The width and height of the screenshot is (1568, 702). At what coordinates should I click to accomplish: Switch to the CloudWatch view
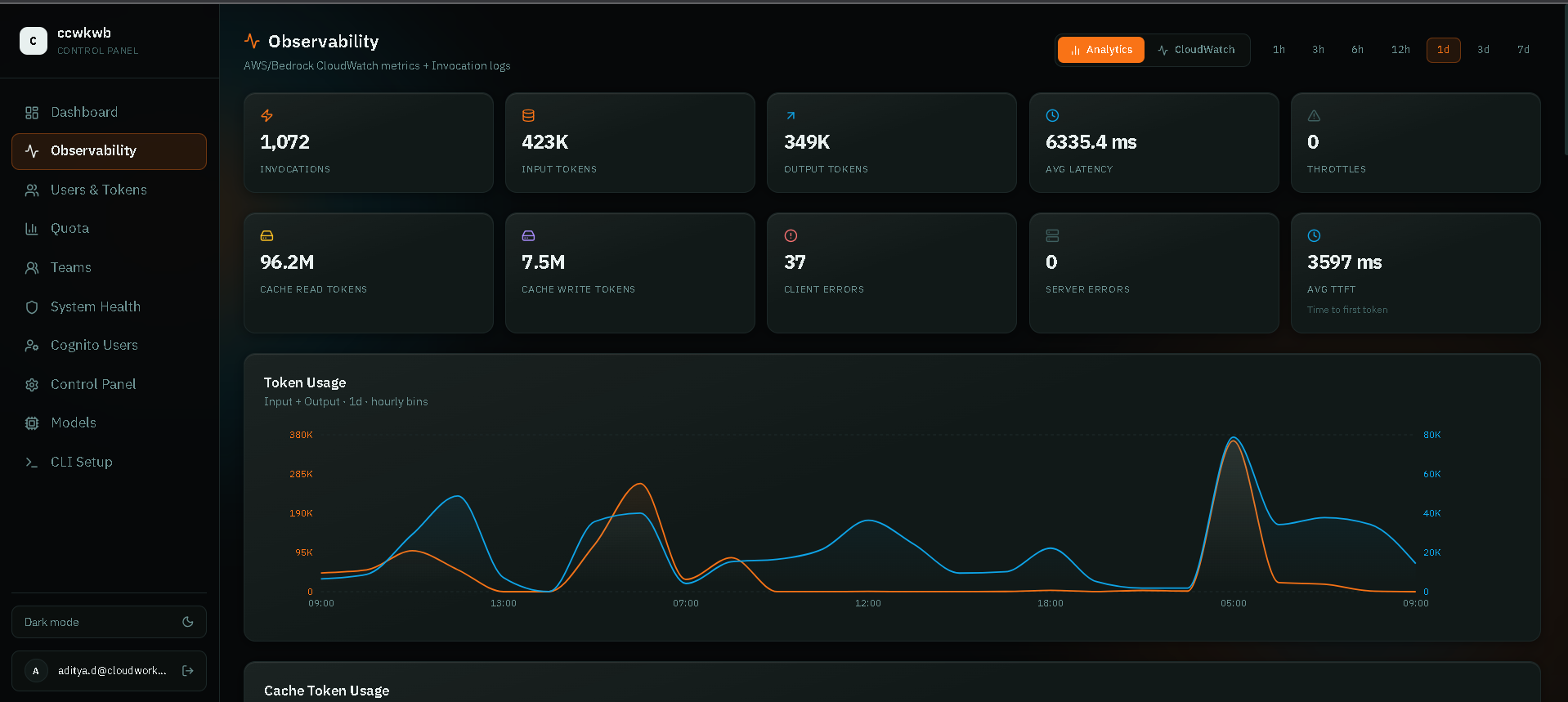(x=1196, y=50)
